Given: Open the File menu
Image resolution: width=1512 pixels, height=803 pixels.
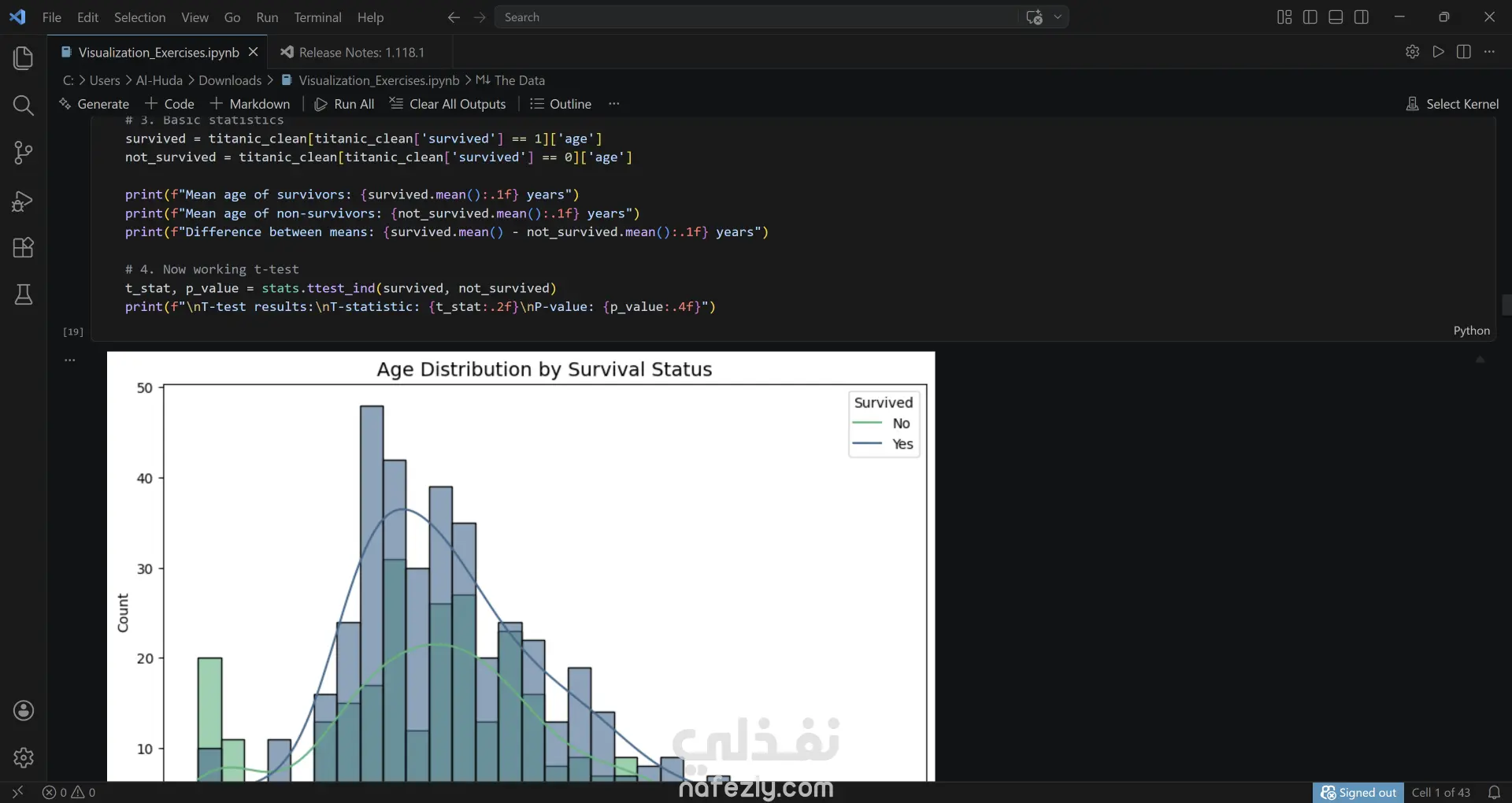Looking at the screenshot, I should point(52,17).
